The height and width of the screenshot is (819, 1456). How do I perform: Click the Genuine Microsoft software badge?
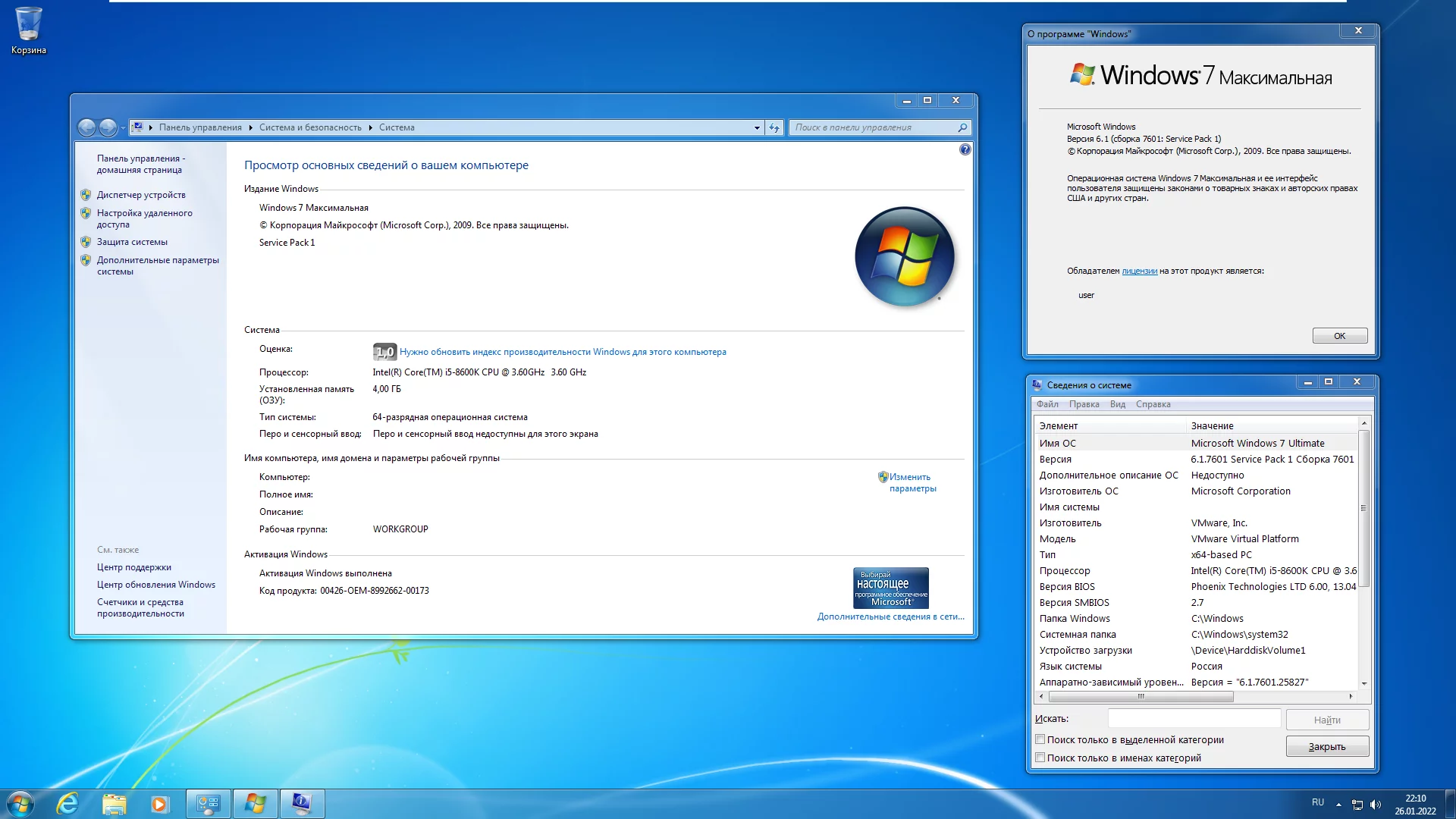(890, 588)
